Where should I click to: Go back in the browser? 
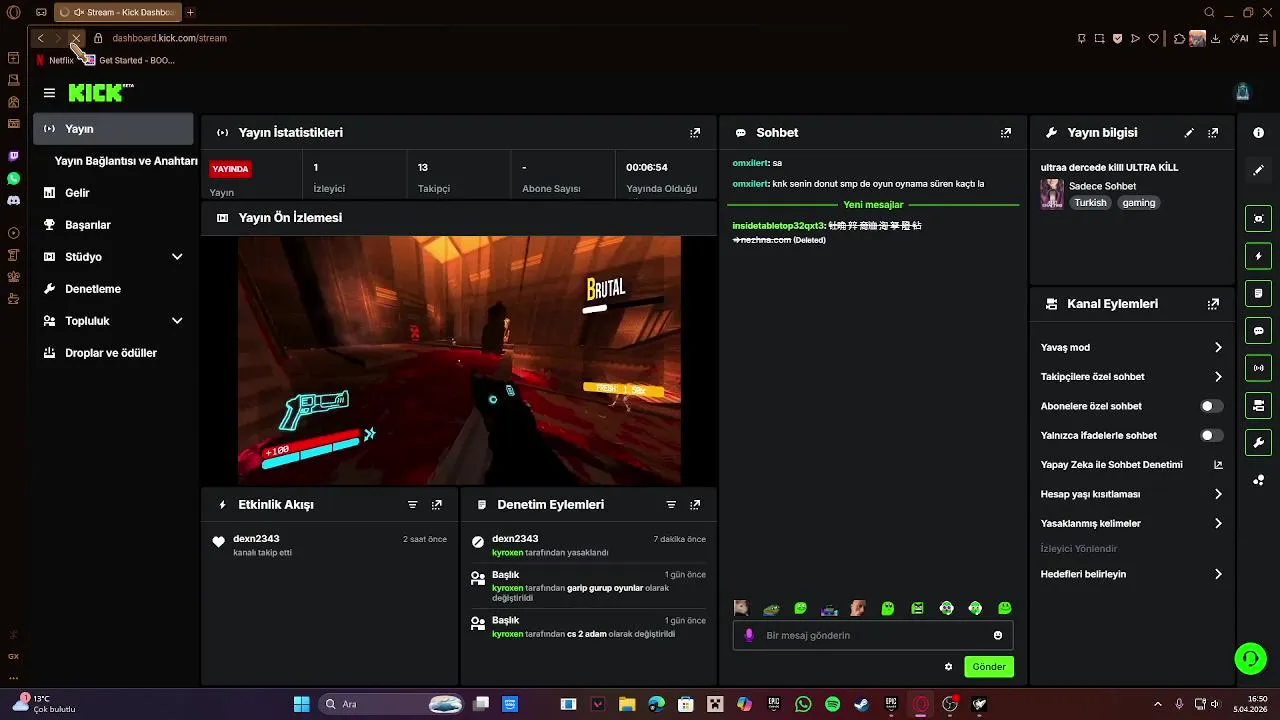(x=40, y=38)
